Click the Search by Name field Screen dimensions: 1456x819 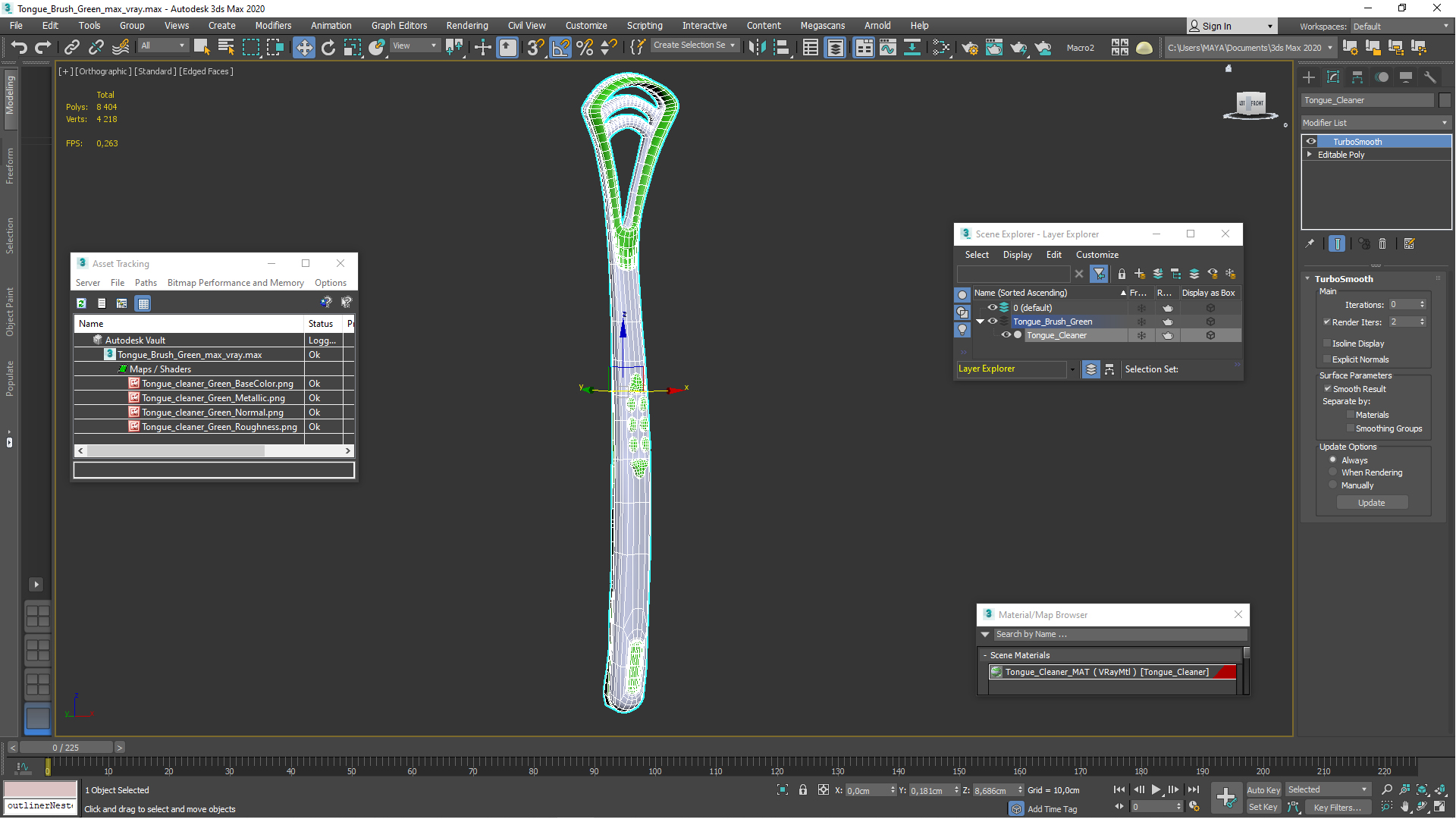tap(1119, 634)
